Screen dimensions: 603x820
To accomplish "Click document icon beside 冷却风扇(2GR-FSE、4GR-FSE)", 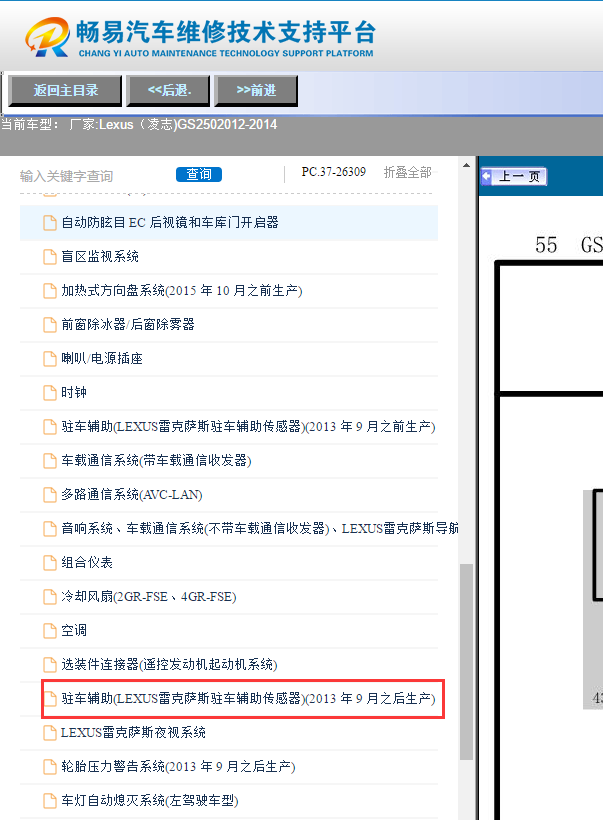I will pos(50,597).
